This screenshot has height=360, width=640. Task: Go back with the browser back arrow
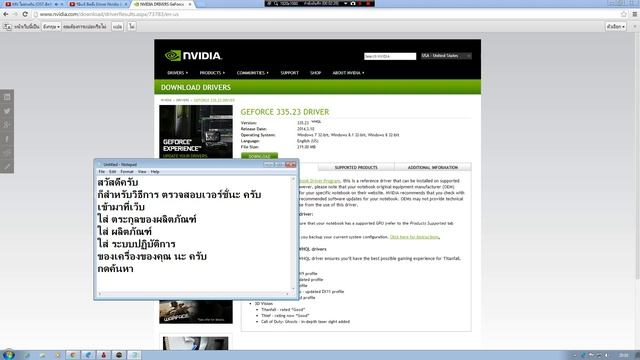tap(6, 14)
